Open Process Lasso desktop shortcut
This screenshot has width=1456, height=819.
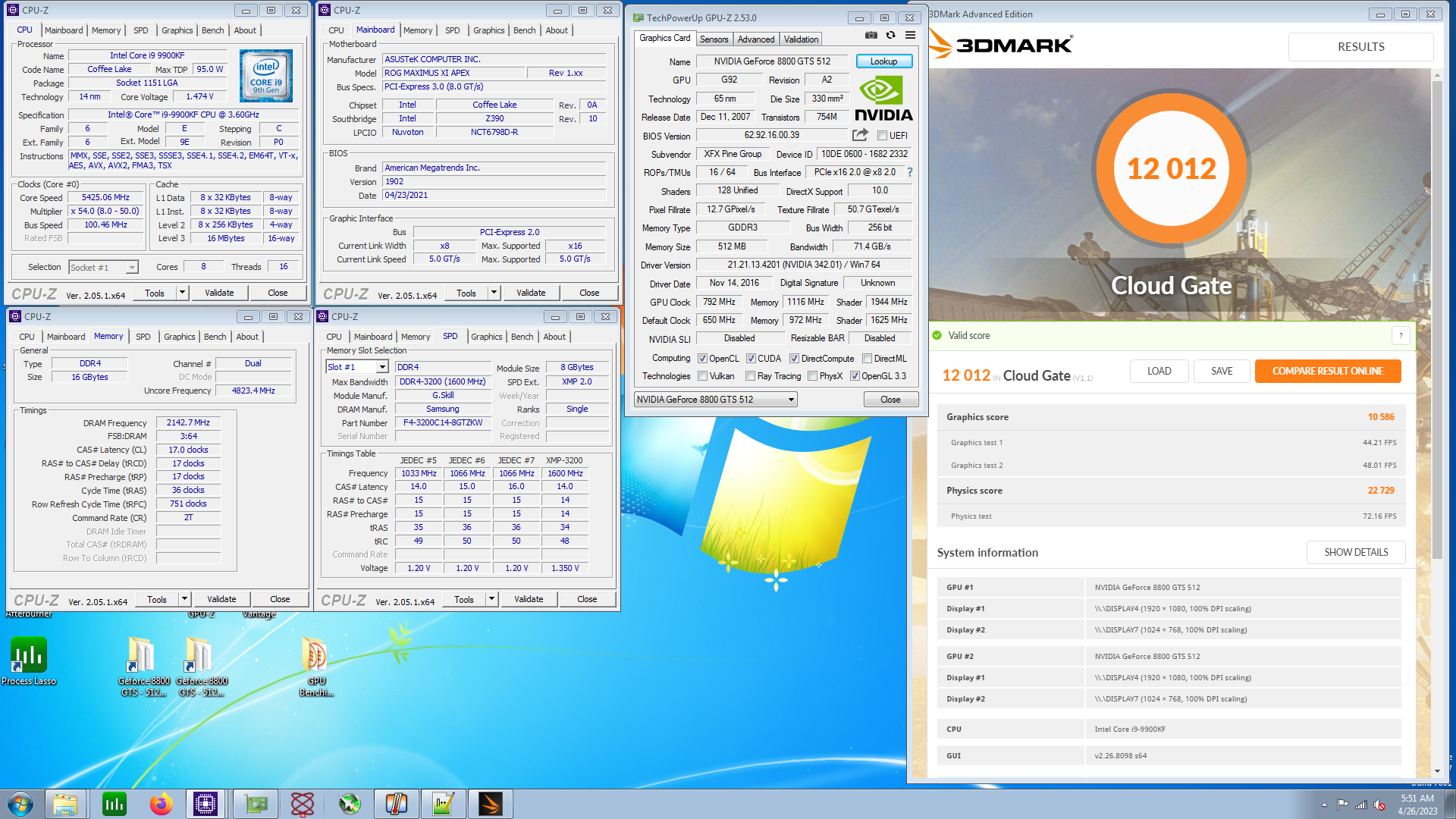[x=29, y=661]
